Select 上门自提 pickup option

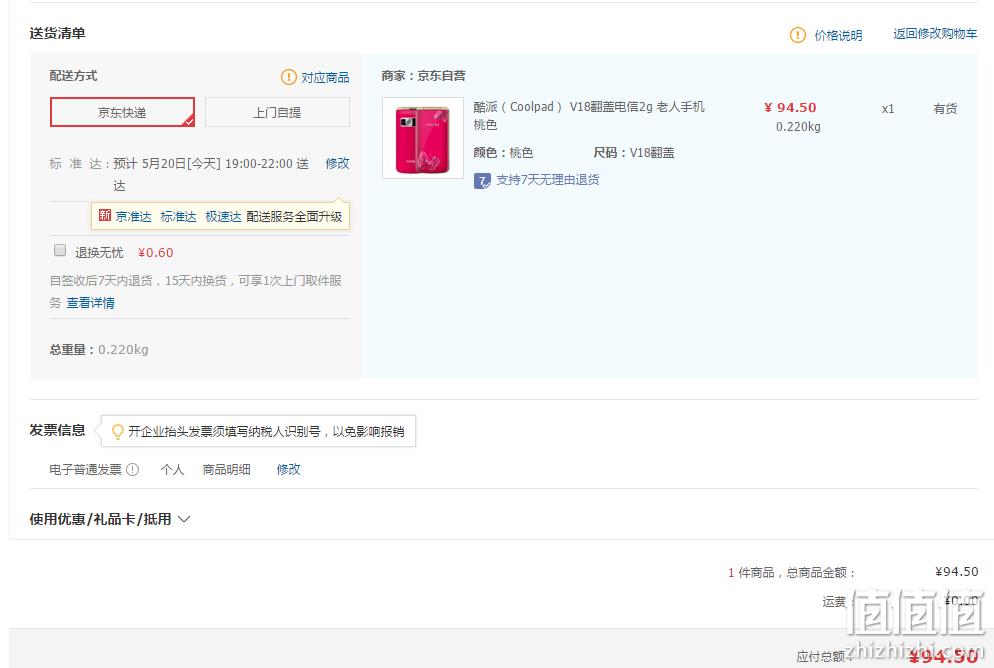point(277,112)
